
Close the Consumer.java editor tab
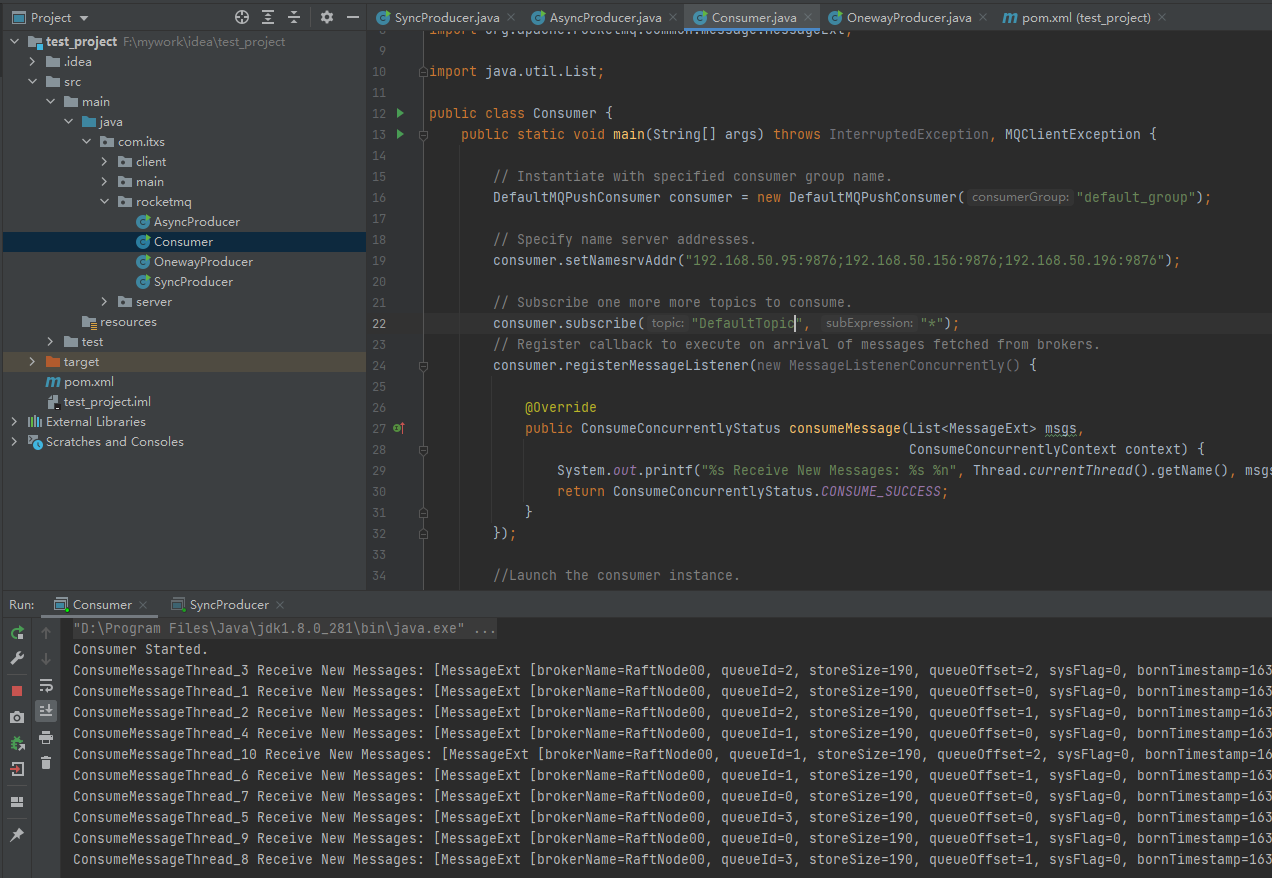pyautogui.click(x=808, y=18)
